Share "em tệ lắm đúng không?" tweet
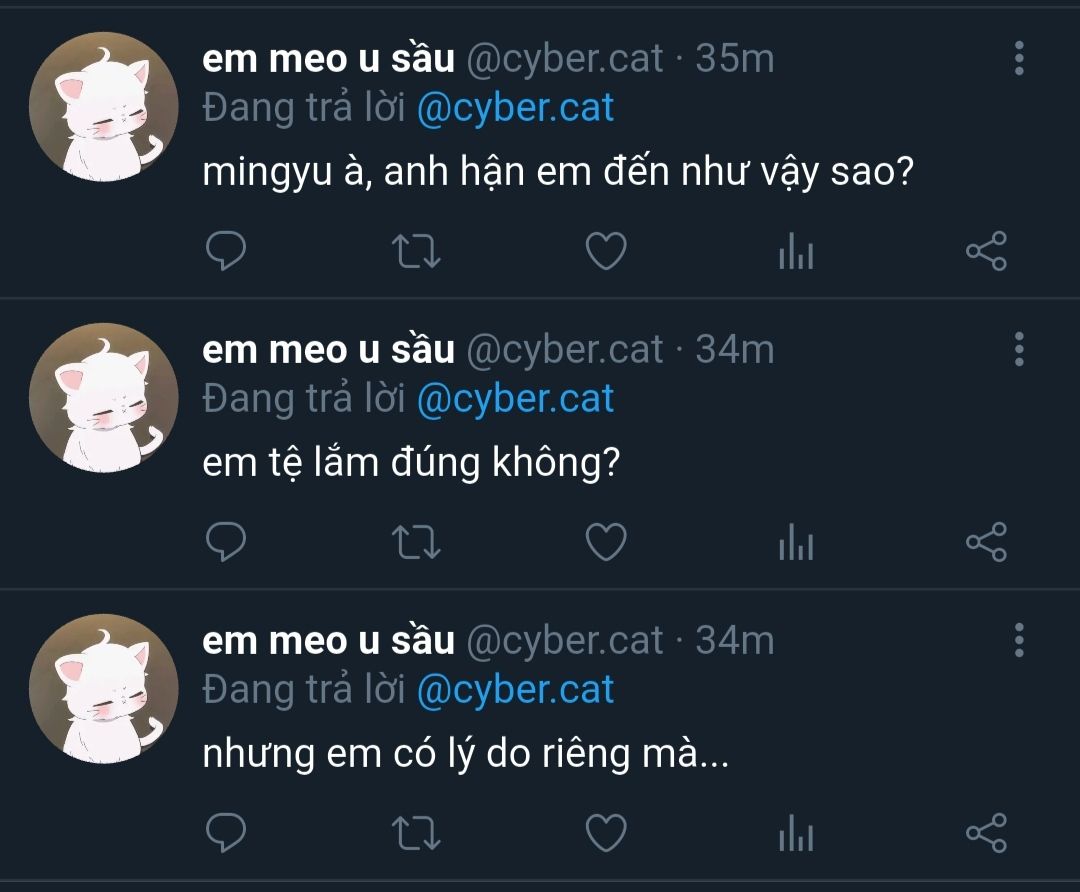 point(986,542)
